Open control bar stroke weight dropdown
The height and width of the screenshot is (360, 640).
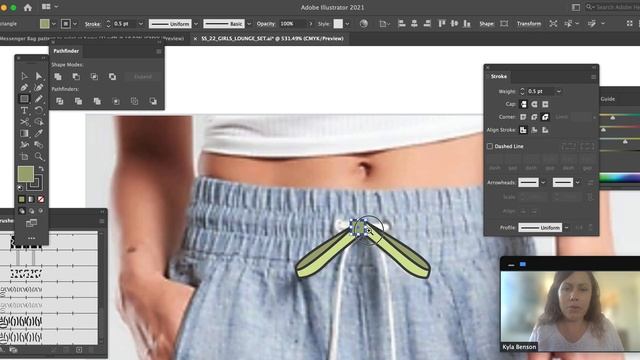click(141, 24)
